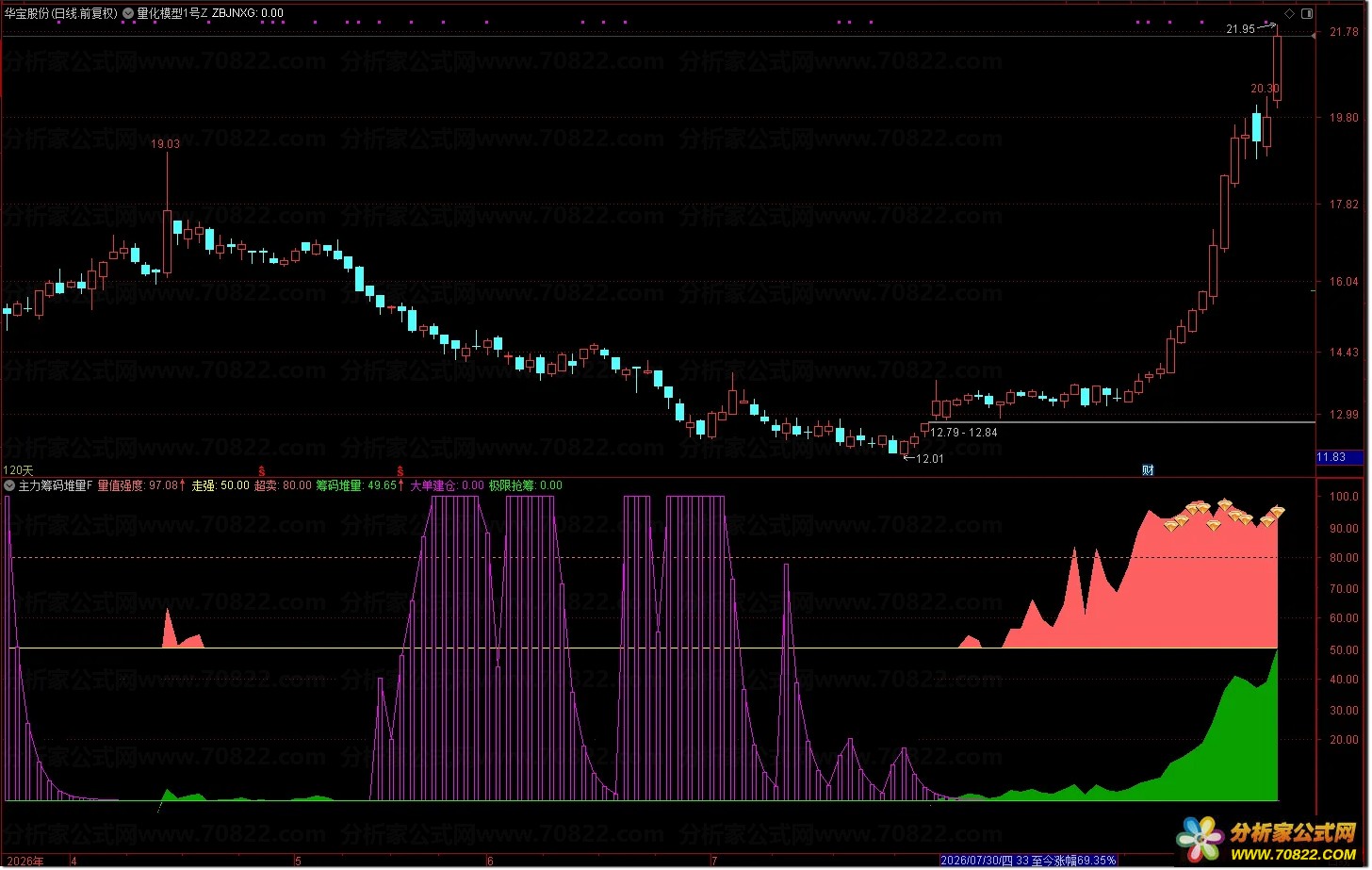
Task: Click the first red S marker below candles
Action: click(x=261, y=469)
